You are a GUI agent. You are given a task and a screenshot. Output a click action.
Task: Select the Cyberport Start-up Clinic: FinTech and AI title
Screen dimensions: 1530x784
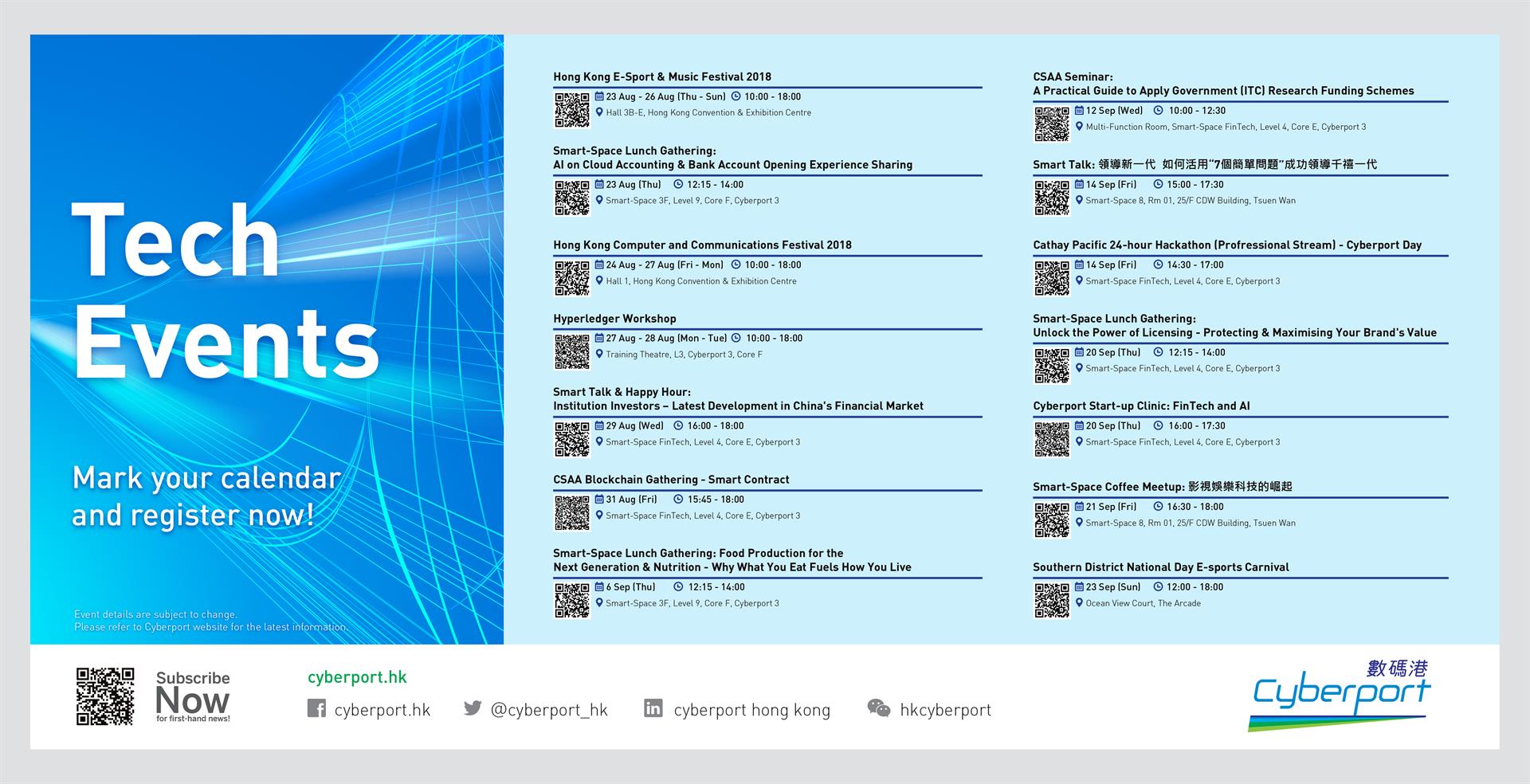click(x=1141, y=406)
